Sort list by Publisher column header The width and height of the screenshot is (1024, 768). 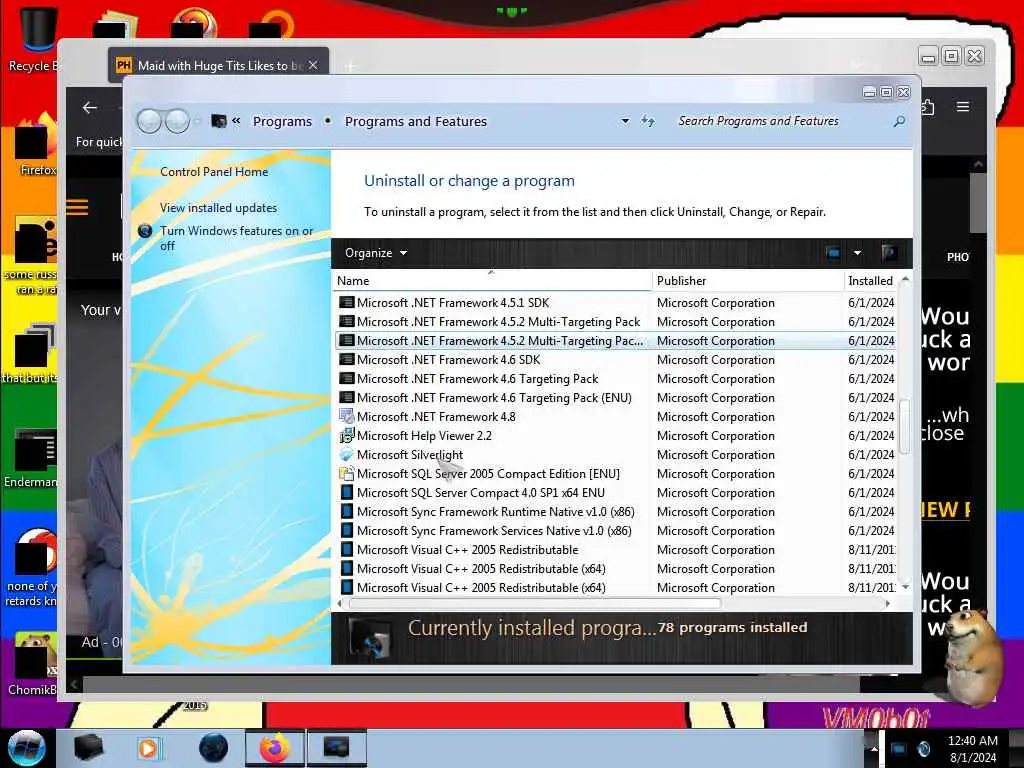coord(748,281)
